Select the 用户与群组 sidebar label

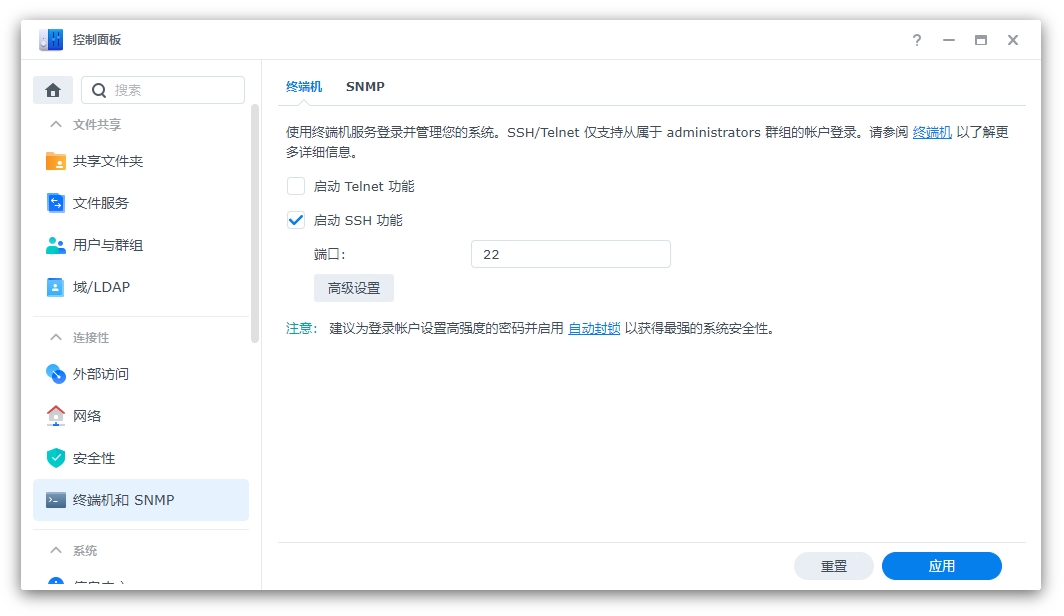click(108, 246)
